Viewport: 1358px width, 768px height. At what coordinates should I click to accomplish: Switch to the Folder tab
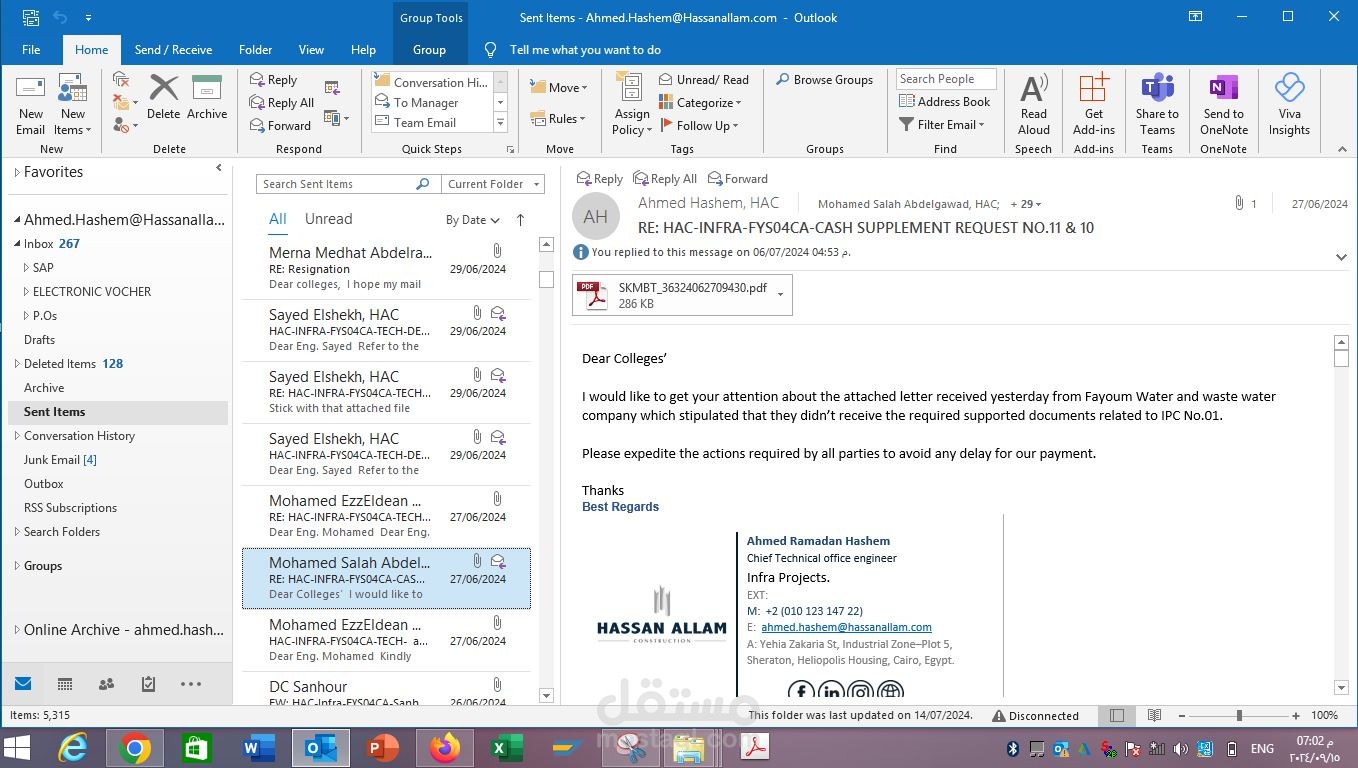point(255,50)
